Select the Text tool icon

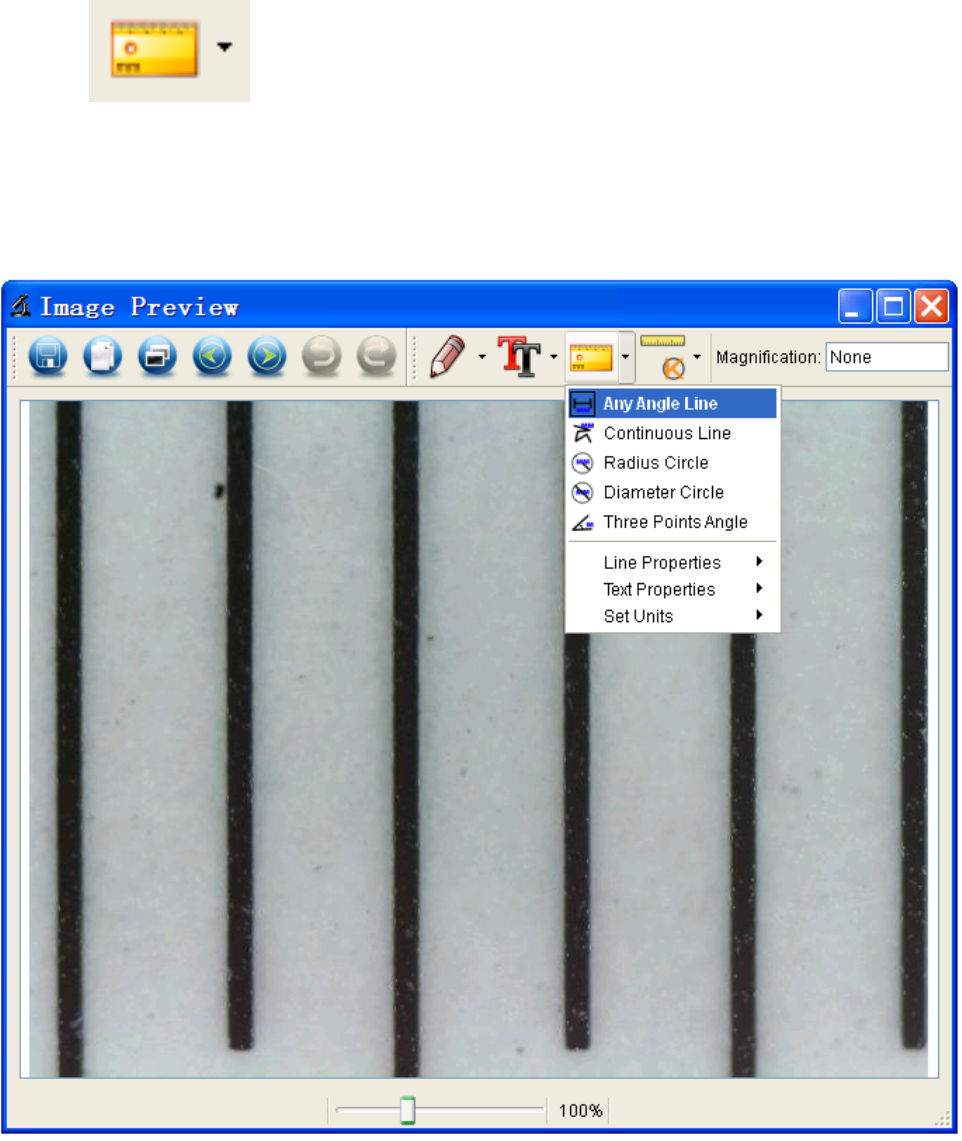coord(520,357)
